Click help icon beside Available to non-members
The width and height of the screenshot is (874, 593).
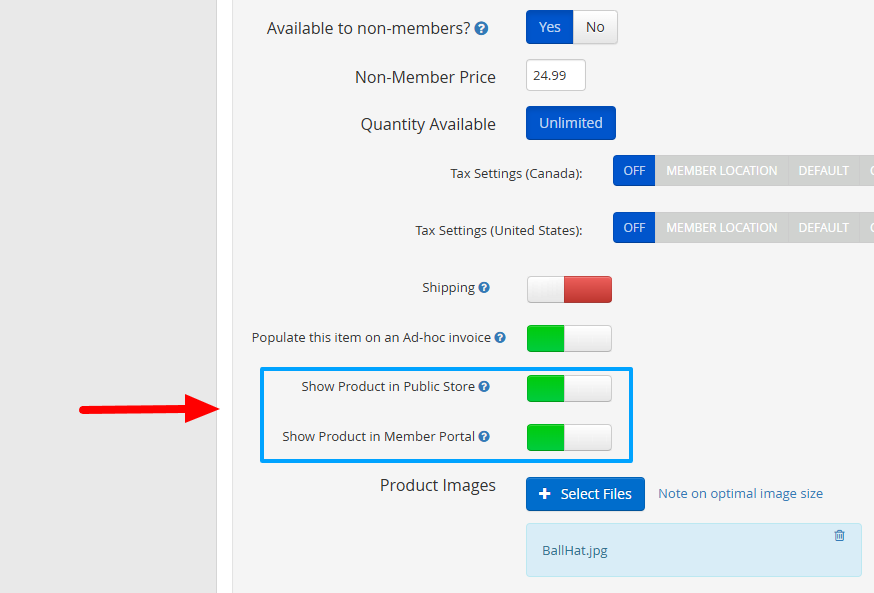pos(482,28)
